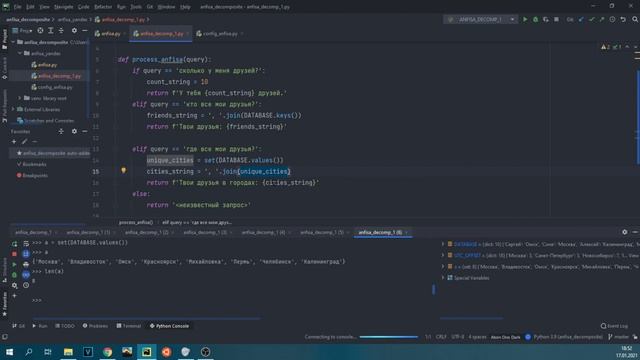
Task: Stop the running process via the square icon
Action: (x=556, y=19)
